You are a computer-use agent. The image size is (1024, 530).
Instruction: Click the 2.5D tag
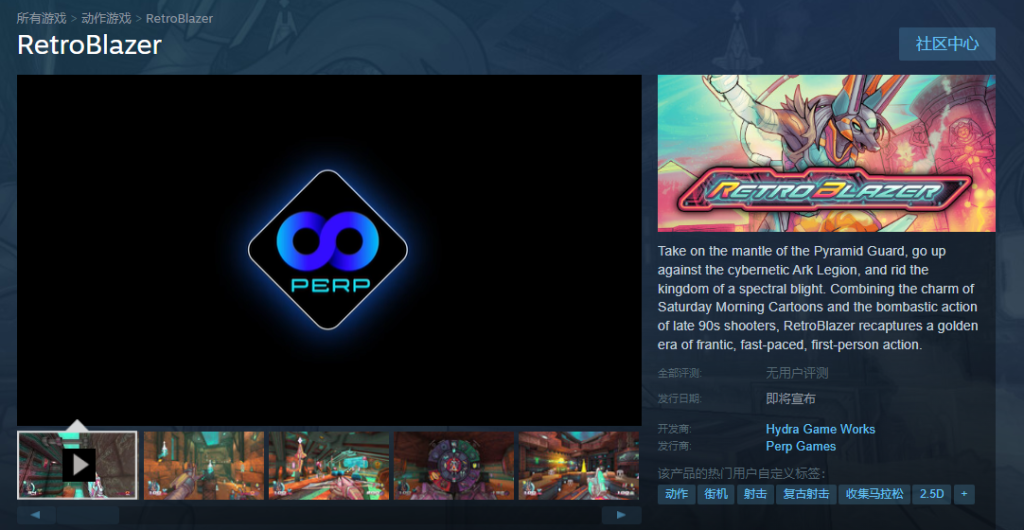pos(932,494)
